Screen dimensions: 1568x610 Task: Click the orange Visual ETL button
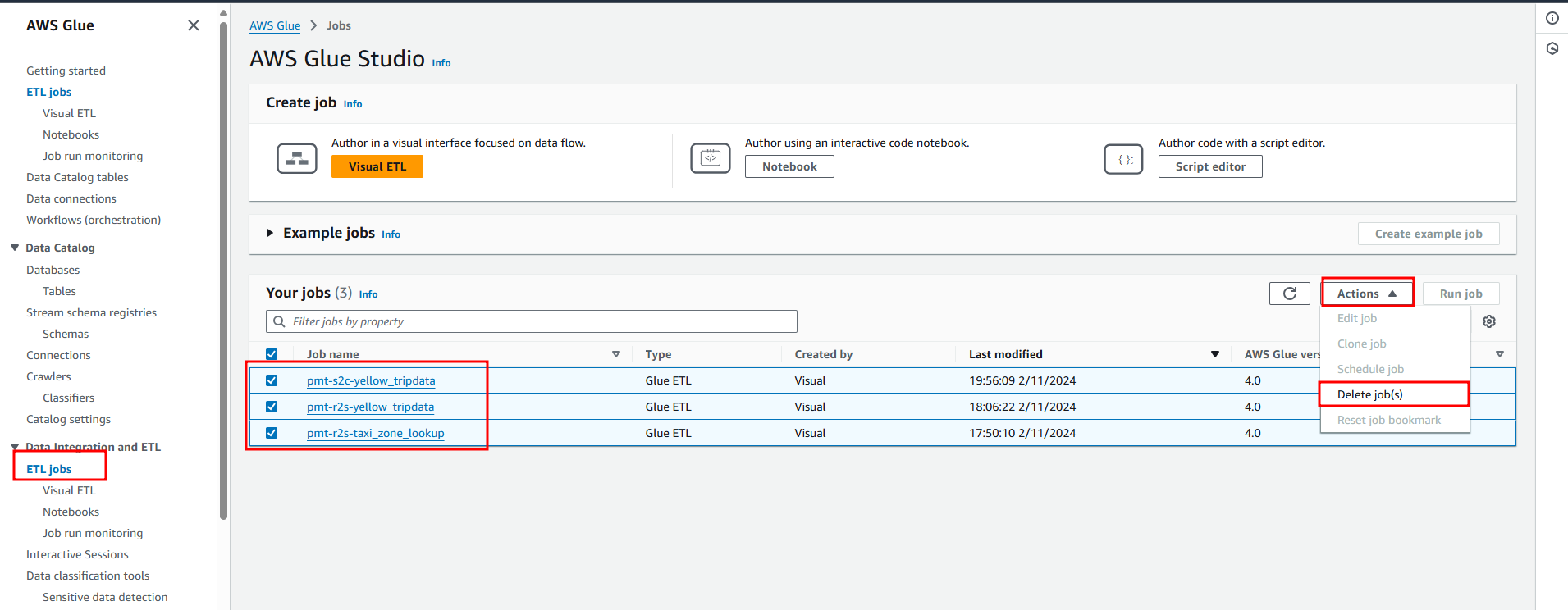point(377,166)
